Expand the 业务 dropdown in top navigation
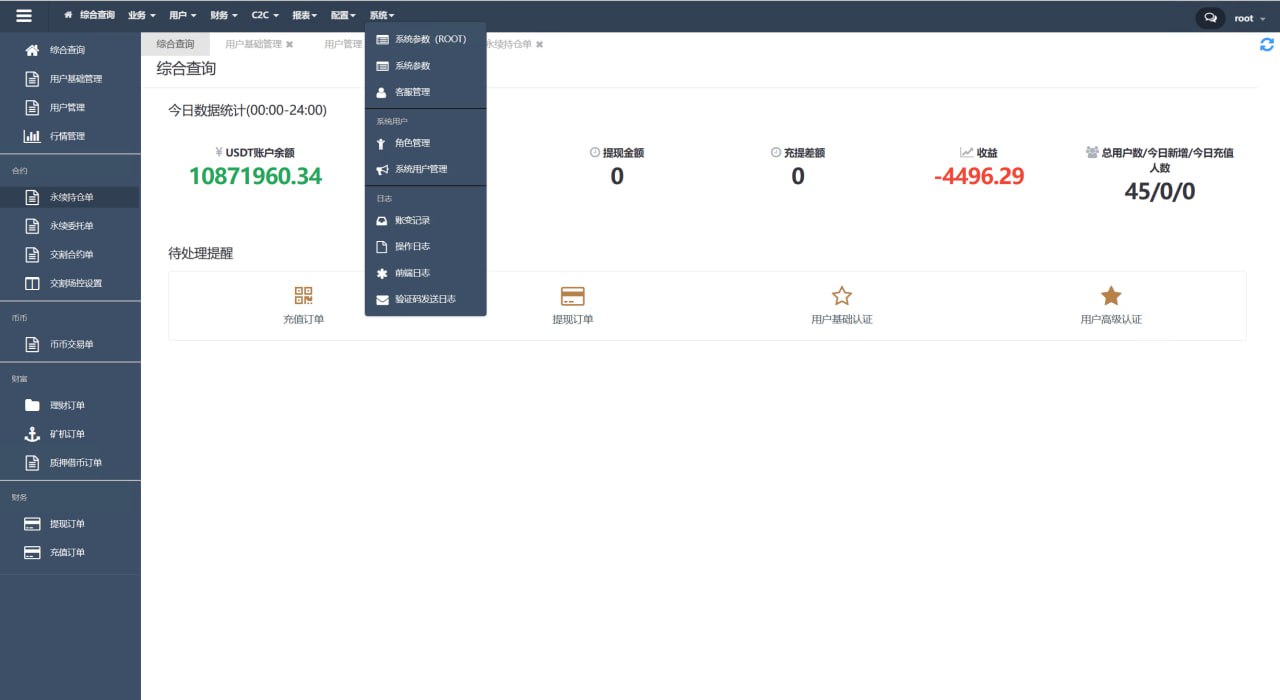 coord(142,16)
